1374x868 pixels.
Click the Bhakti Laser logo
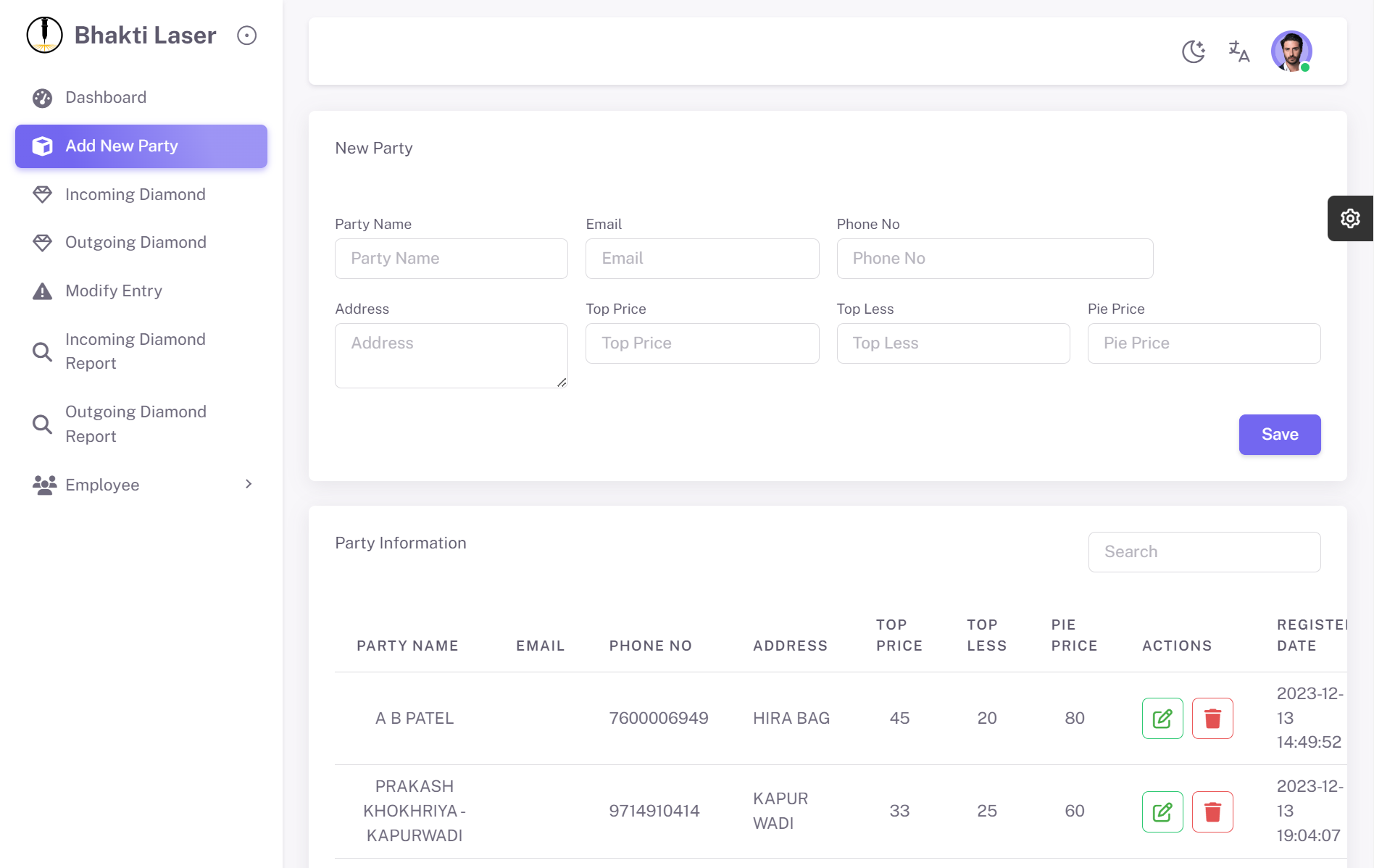[45, 36]
